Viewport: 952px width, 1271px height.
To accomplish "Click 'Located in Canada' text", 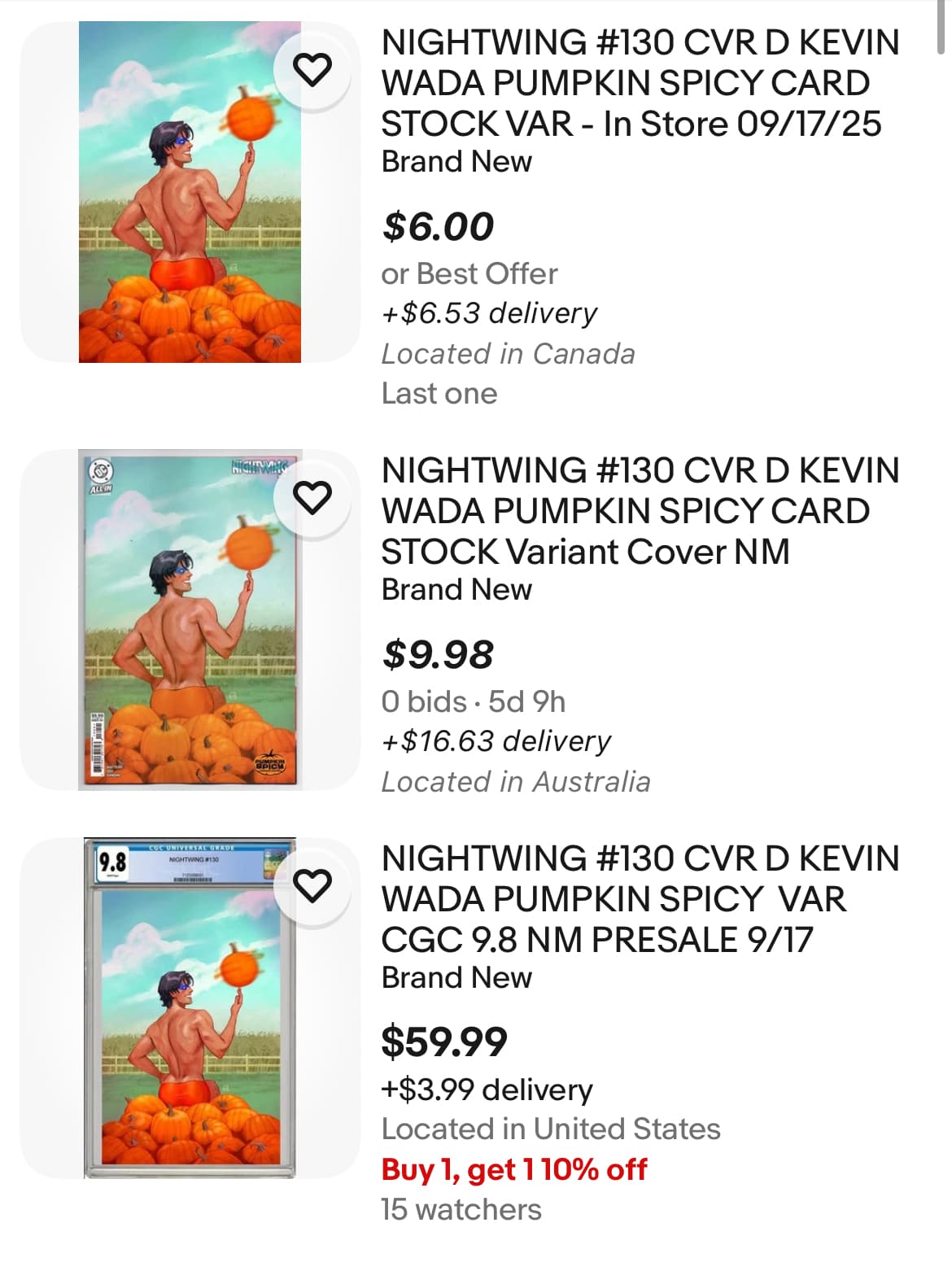I will click(509, 354).
